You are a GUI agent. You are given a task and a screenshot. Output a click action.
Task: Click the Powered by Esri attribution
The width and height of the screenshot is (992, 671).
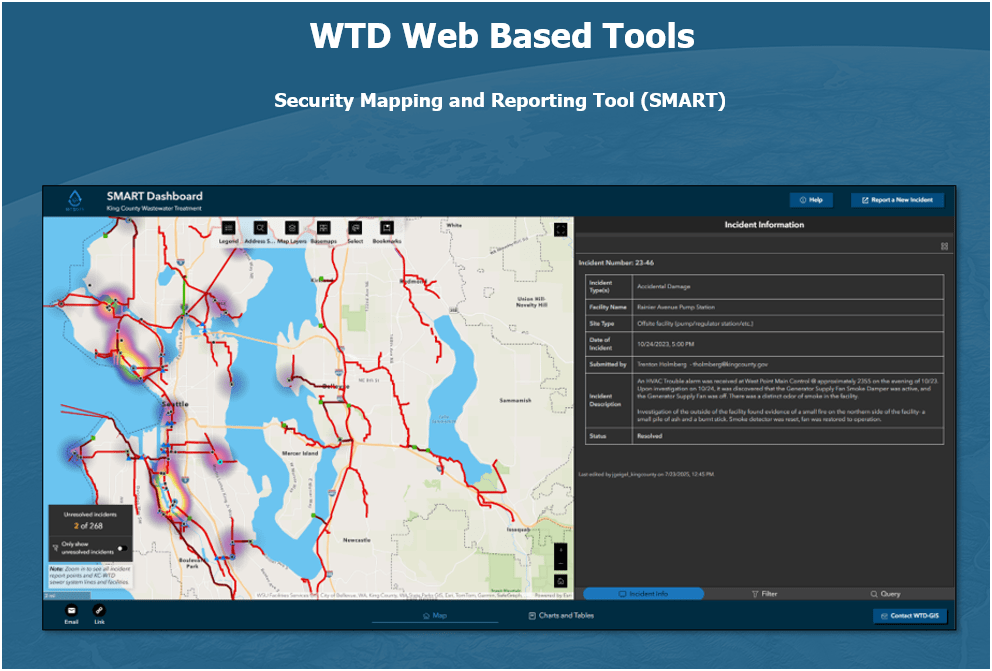553,595
